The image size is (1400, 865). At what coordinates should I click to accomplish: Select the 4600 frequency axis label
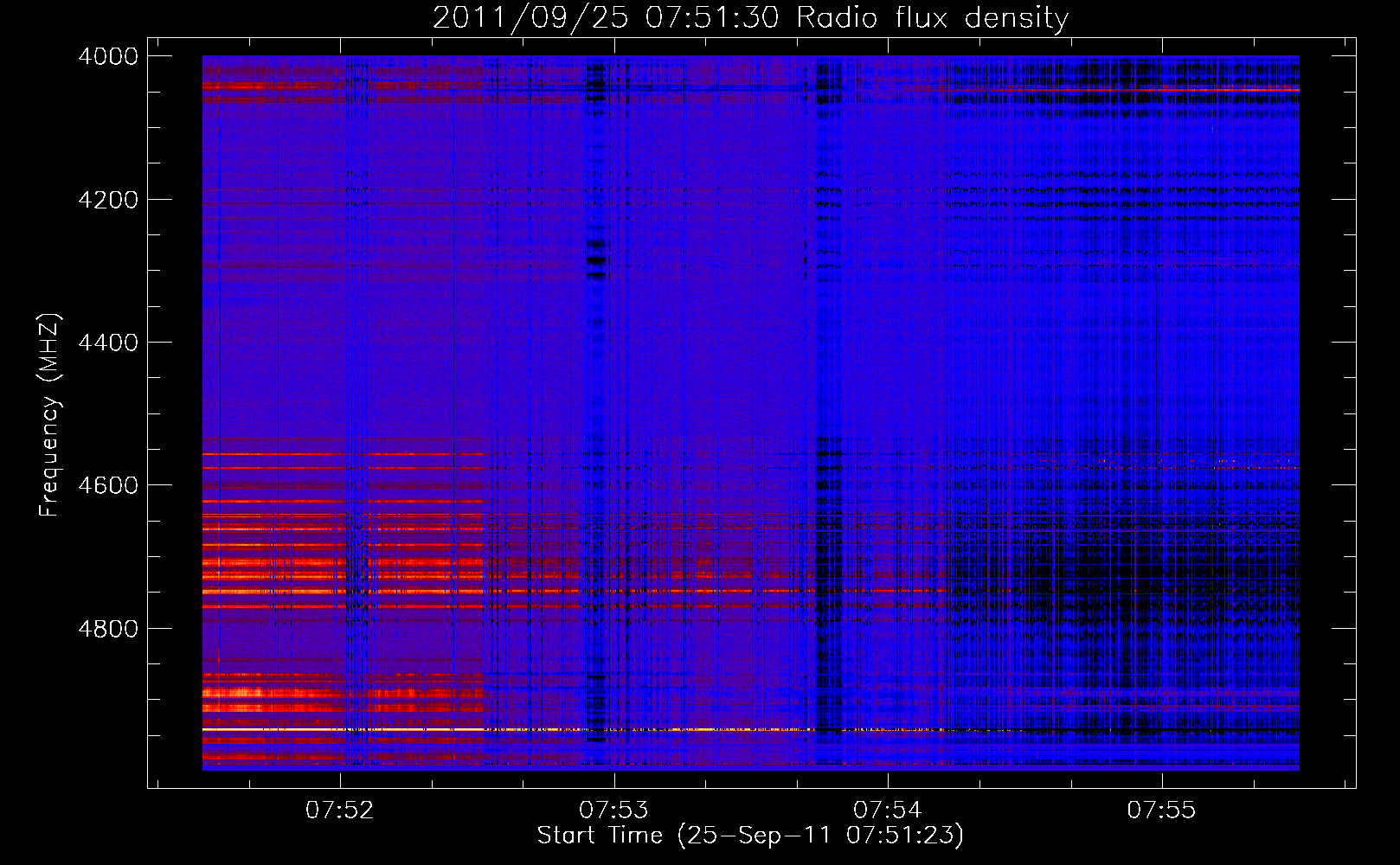pyautogui.click(x=108, y=485)
